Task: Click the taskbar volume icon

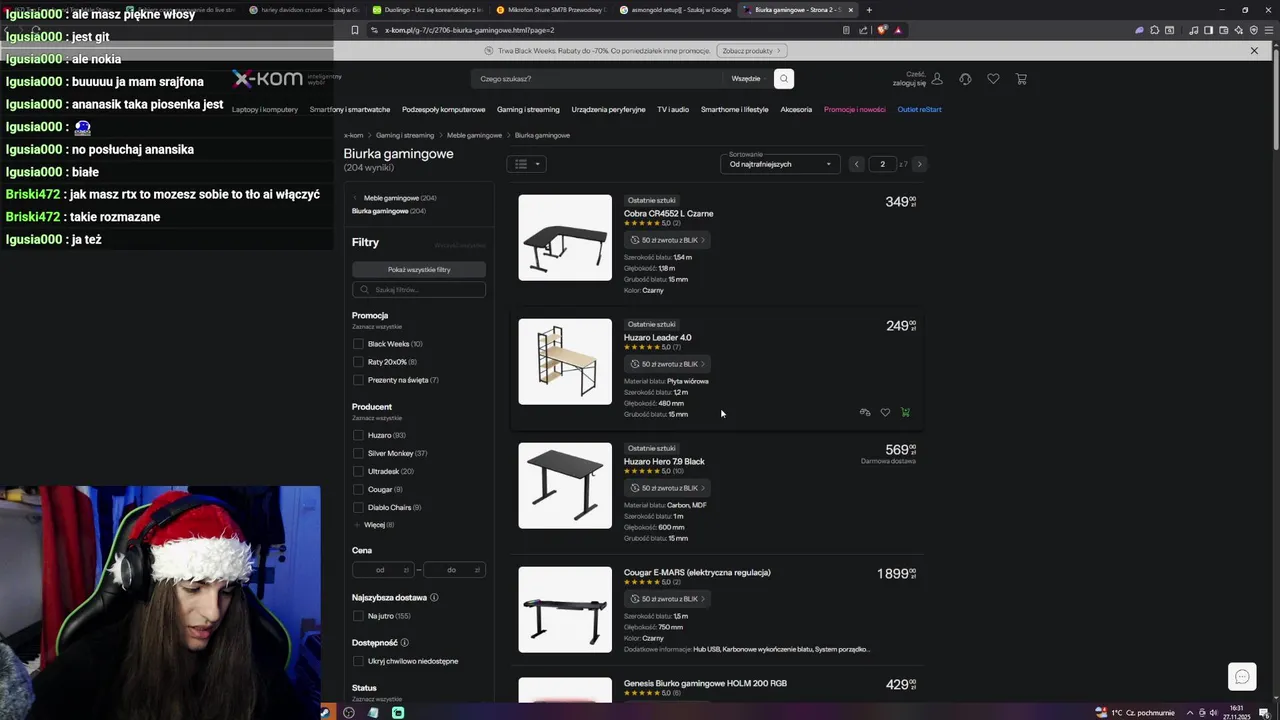Action: [x=1213, y=712]
